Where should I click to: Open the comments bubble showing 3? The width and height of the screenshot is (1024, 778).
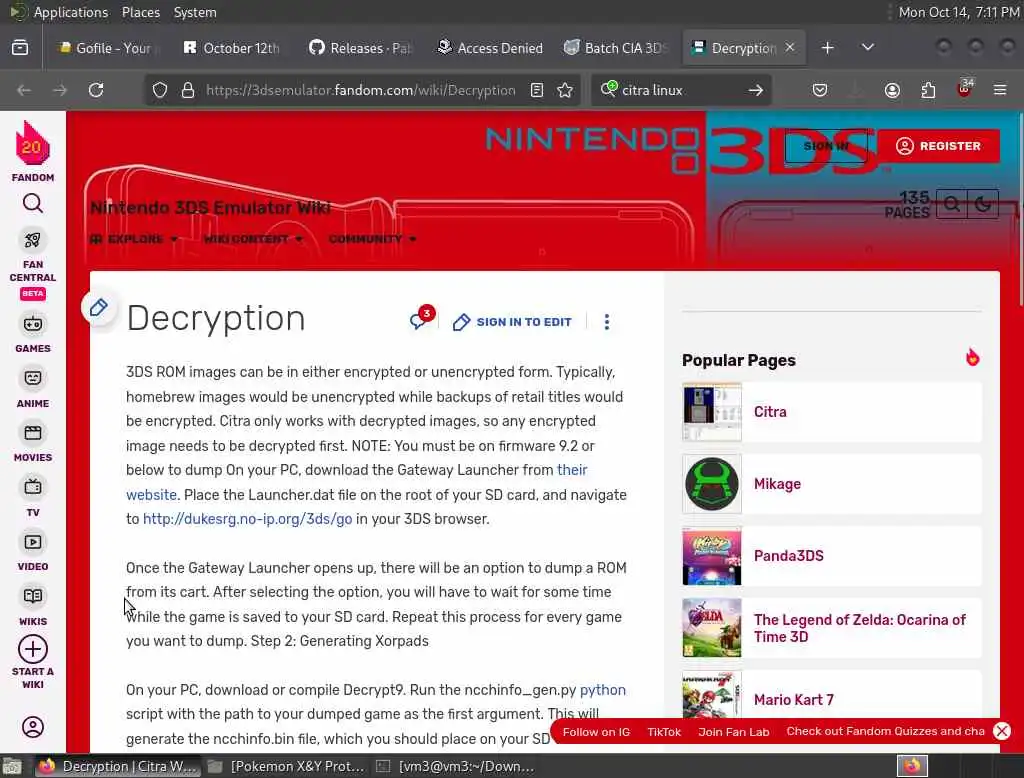tap(421, 318)
